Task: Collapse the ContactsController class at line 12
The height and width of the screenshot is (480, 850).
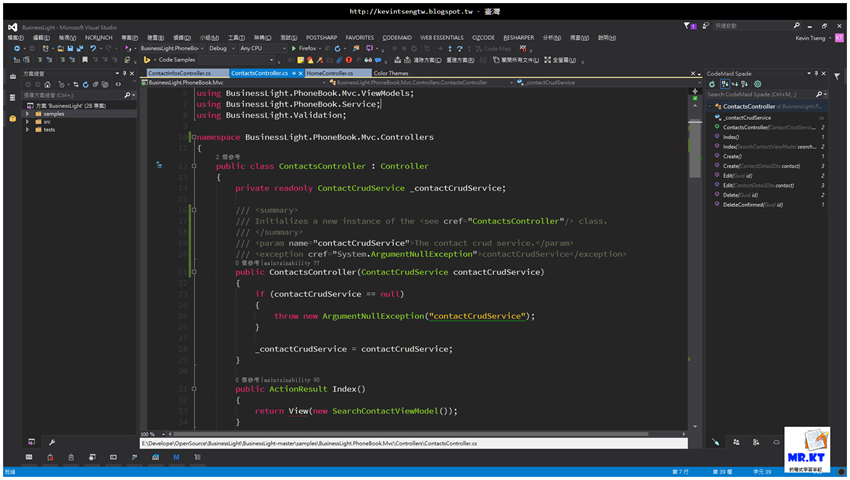Action: tap(194, 166)
